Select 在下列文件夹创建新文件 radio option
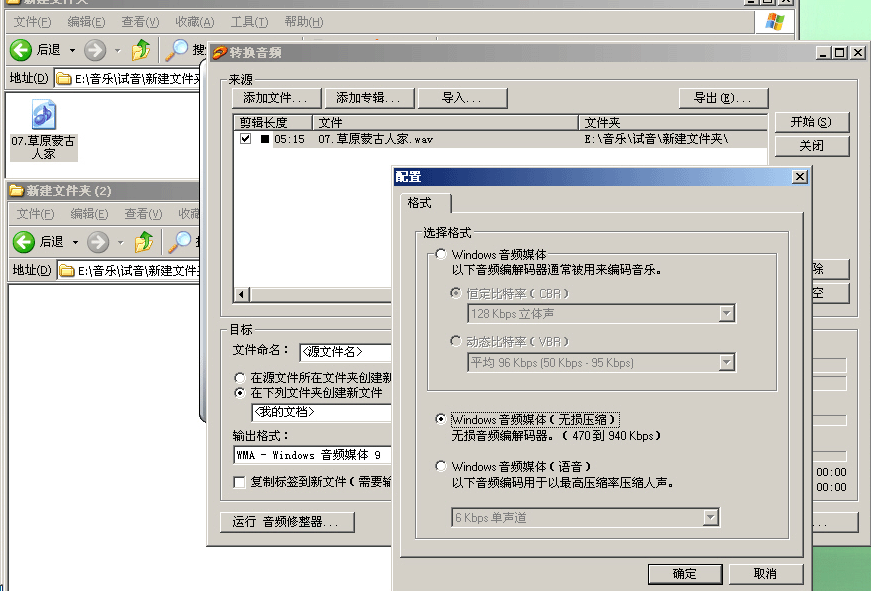Image resolution: width=871 pixels, height=591 pixels. click(240, 393)
